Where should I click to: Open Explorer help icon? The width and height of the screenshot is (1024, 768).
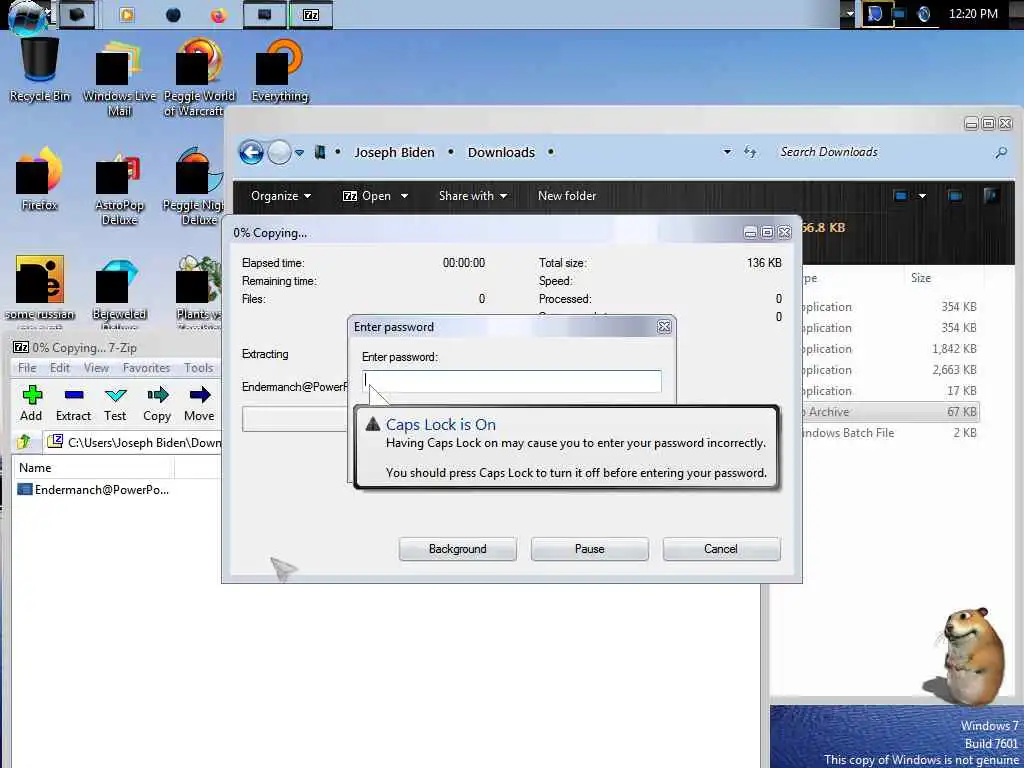(991, 195)
